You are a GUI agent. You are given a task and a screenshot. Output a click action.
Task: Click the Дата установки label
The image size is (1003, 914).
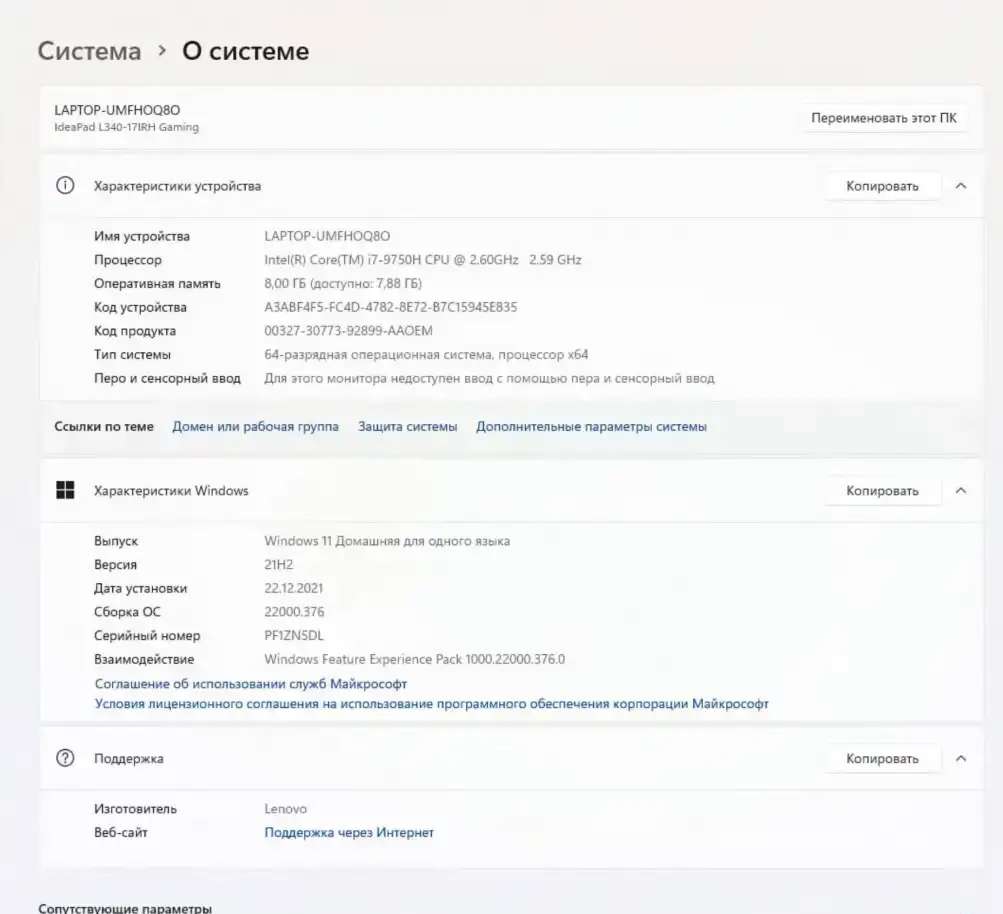pos(140,588)
